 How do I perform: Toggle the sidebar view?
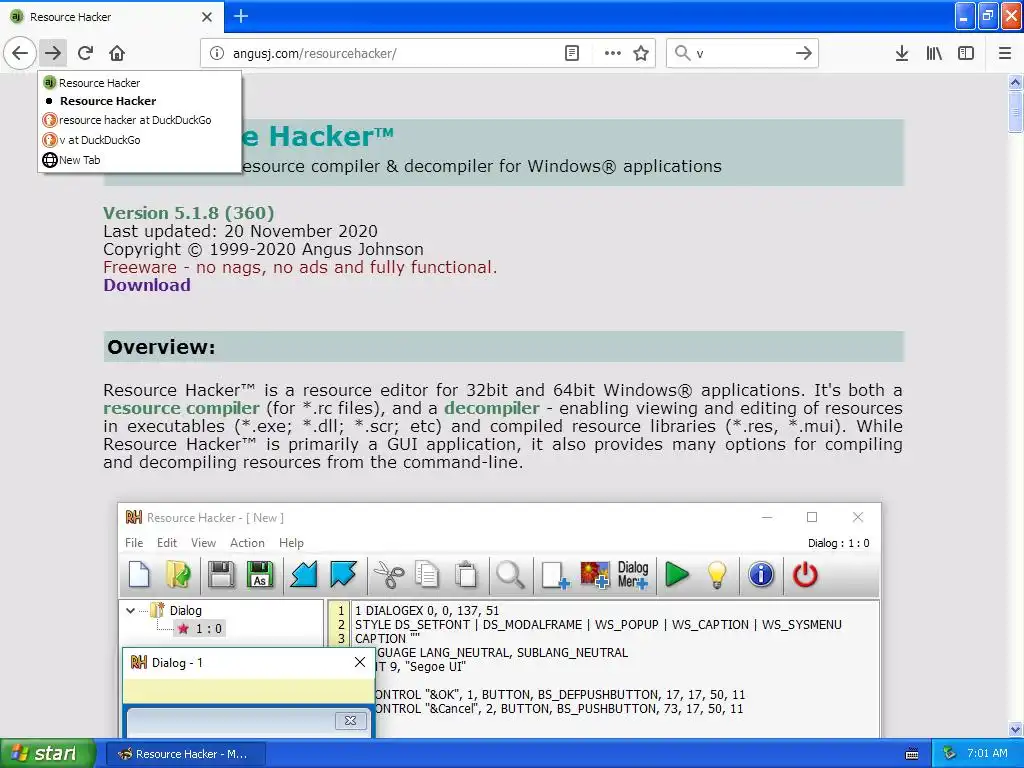966,53
